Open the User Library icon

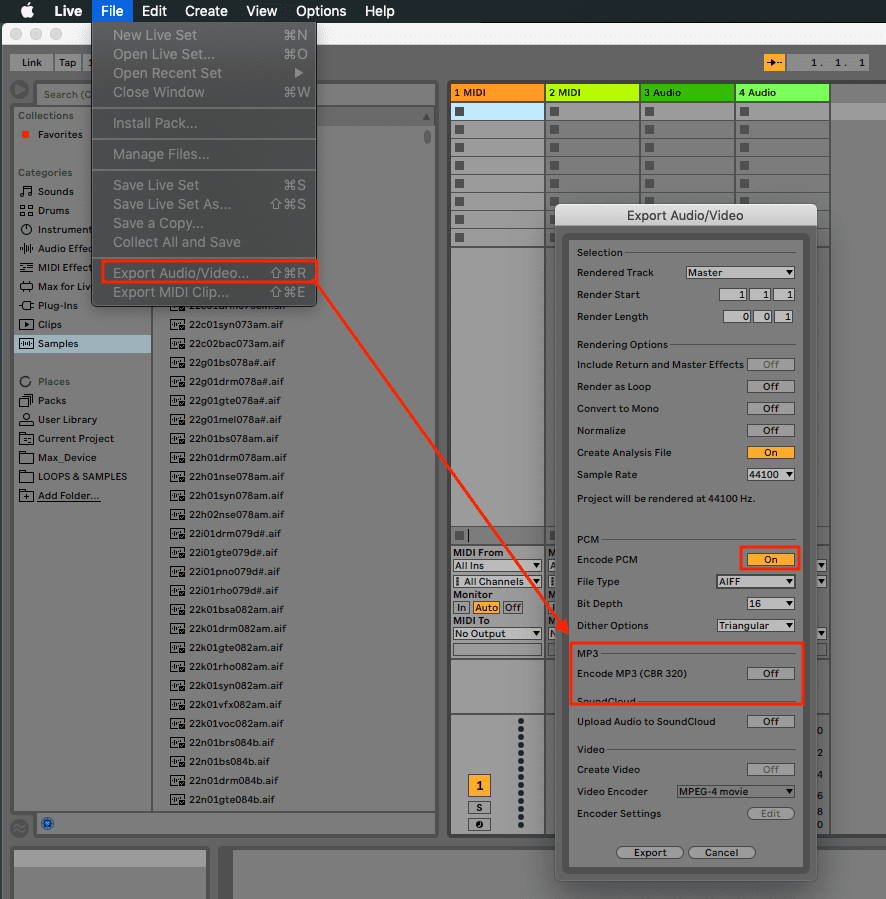[26, 419]
